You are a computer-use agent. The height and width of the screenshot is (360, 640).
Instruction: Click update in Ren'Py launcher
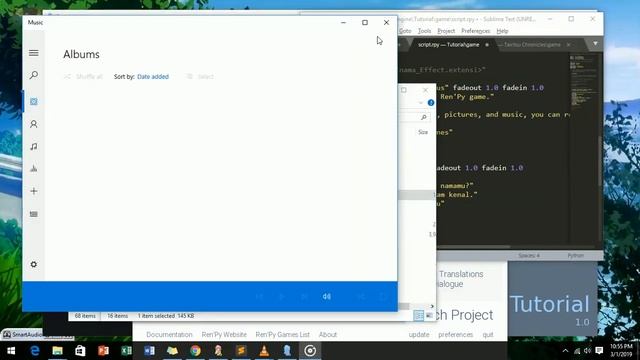pyautogui.click(x=419, y=335)
